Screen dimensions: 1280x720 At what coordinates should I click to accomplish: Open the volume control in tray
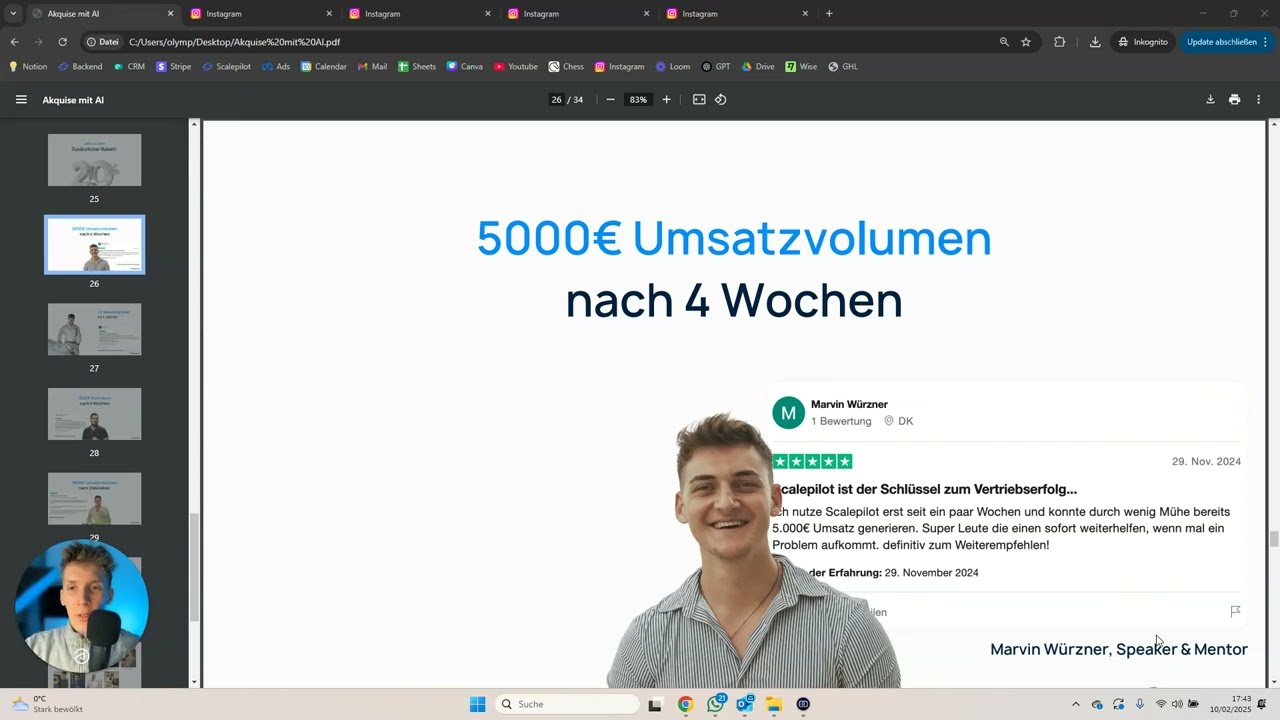point(1177,704)
